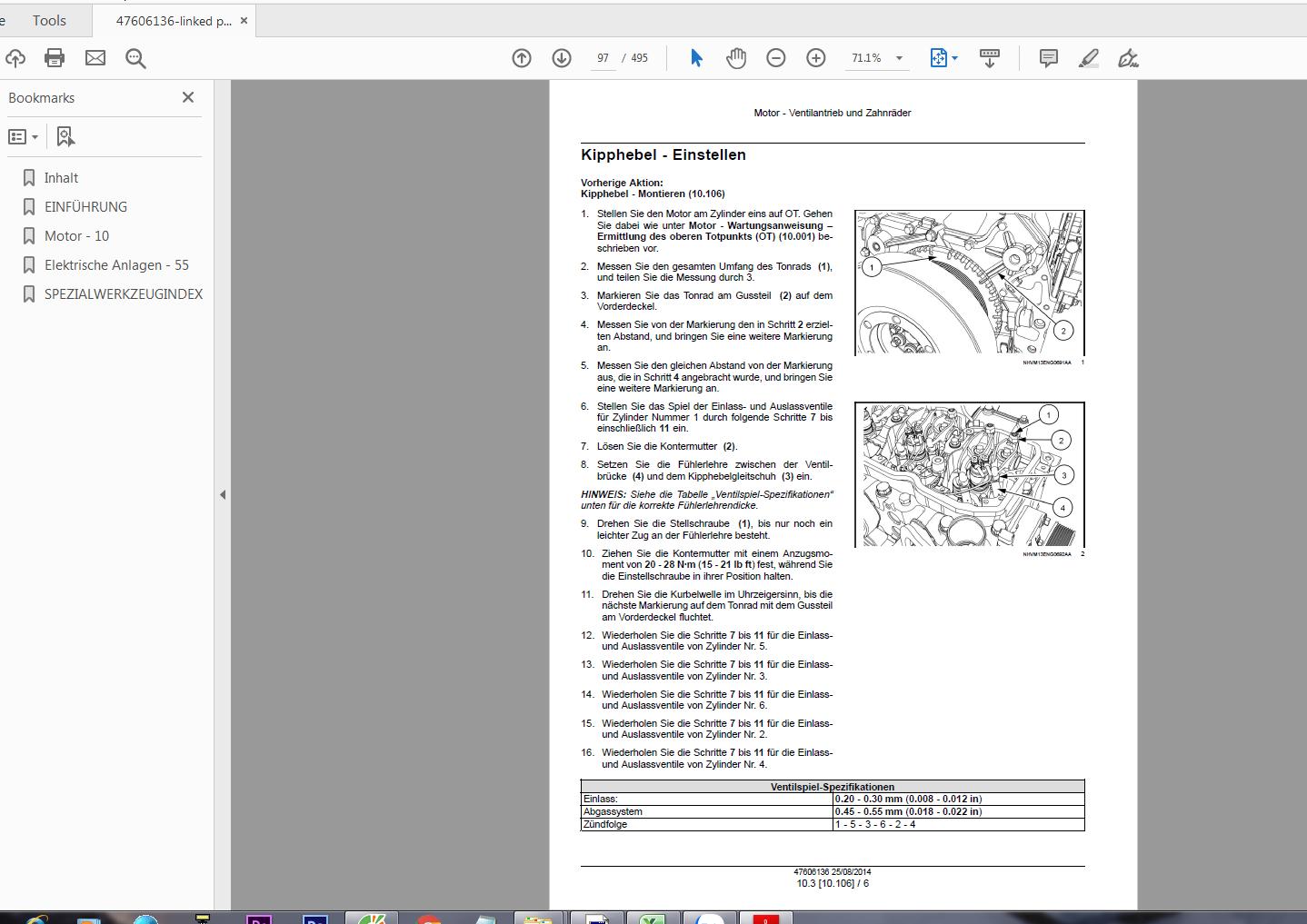Zoom out on the page
The height and width of the screenshot is (924, 1307).
(775, 57)
